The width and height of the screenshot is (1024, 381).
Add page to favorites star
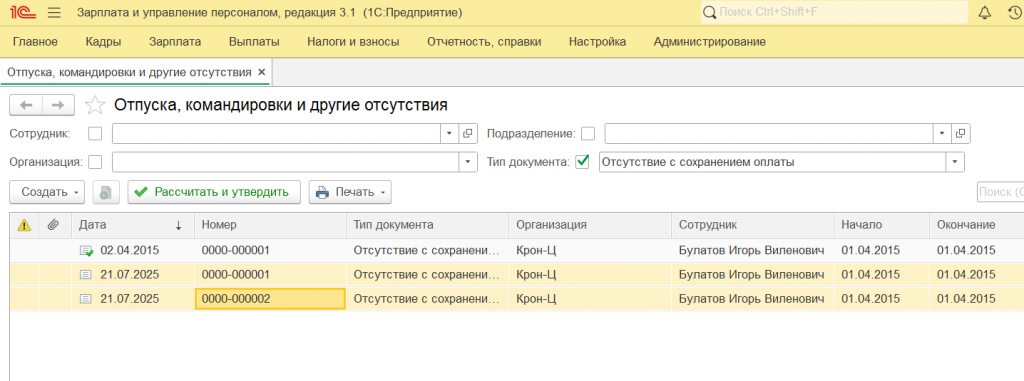coord(95,105)
